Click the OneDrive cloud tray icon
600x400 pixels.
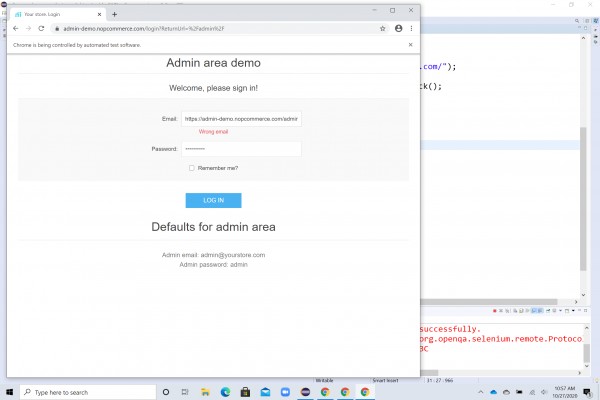[x=493, y=392]
